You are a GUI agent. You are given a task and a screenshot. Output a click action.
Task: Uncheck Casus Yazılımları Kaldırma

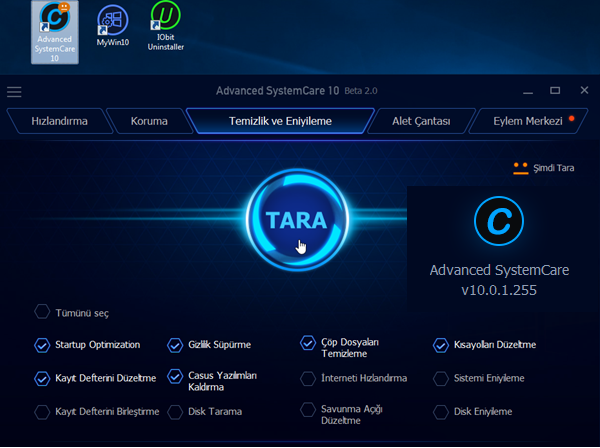175,376
